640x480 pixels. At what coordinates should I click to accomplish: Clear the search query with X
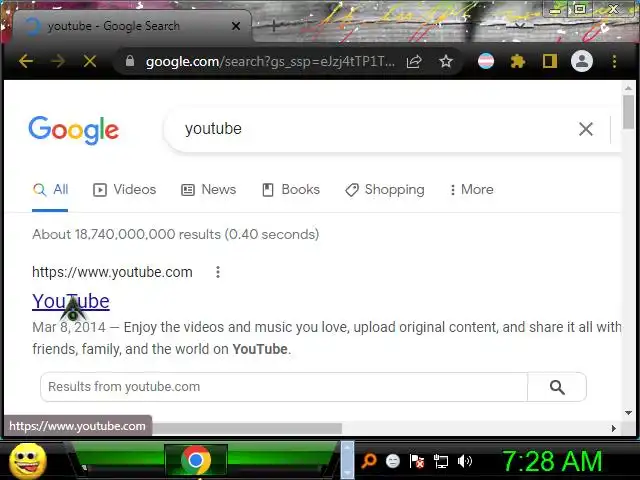click(586, 129)
